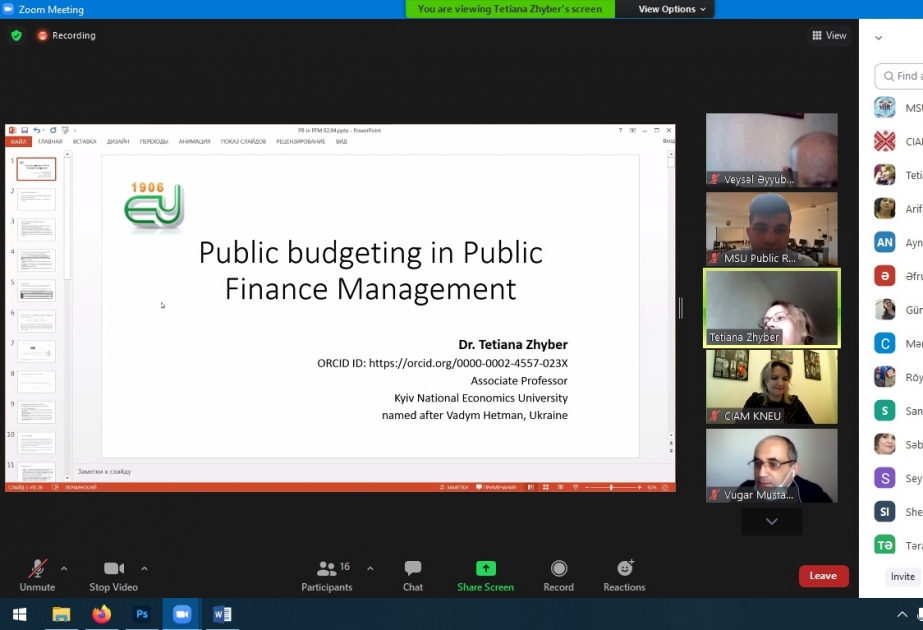This screenshot has width=923, height=630.
Task: Switch to slide sorter view icon
Action: click(x=546, y=488)
